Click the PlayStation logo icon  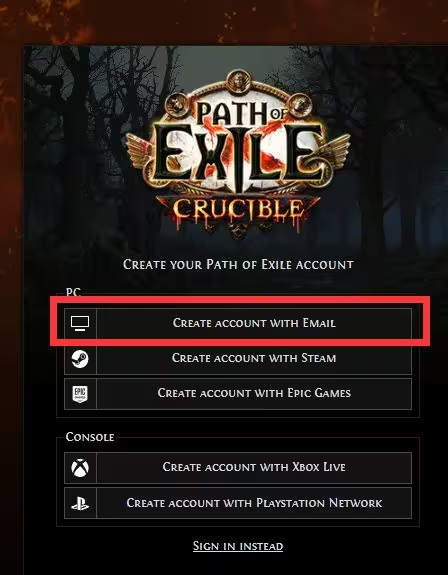point(80,503)
